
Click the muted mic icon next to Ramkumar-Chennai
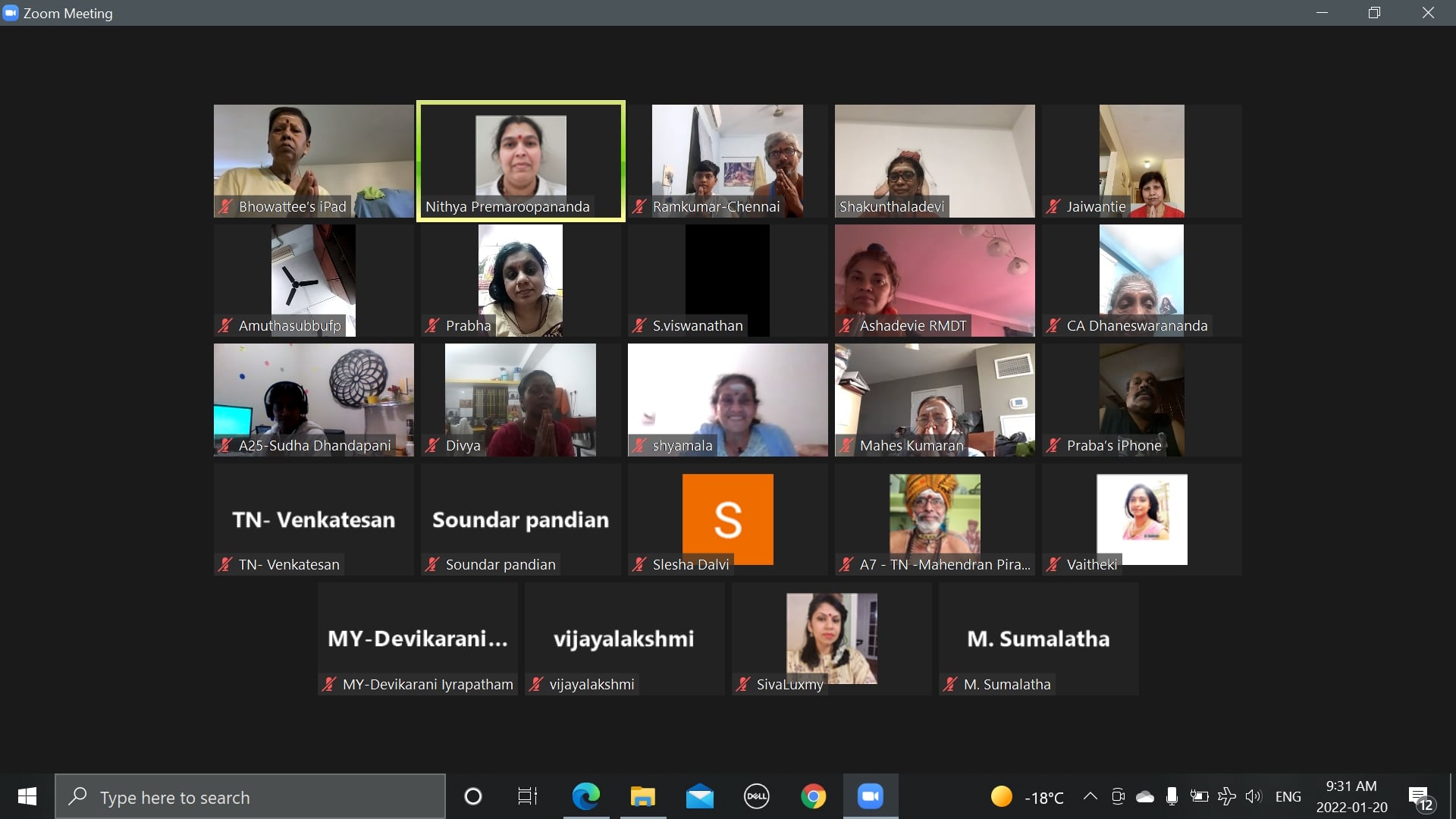tap(639, 206)
